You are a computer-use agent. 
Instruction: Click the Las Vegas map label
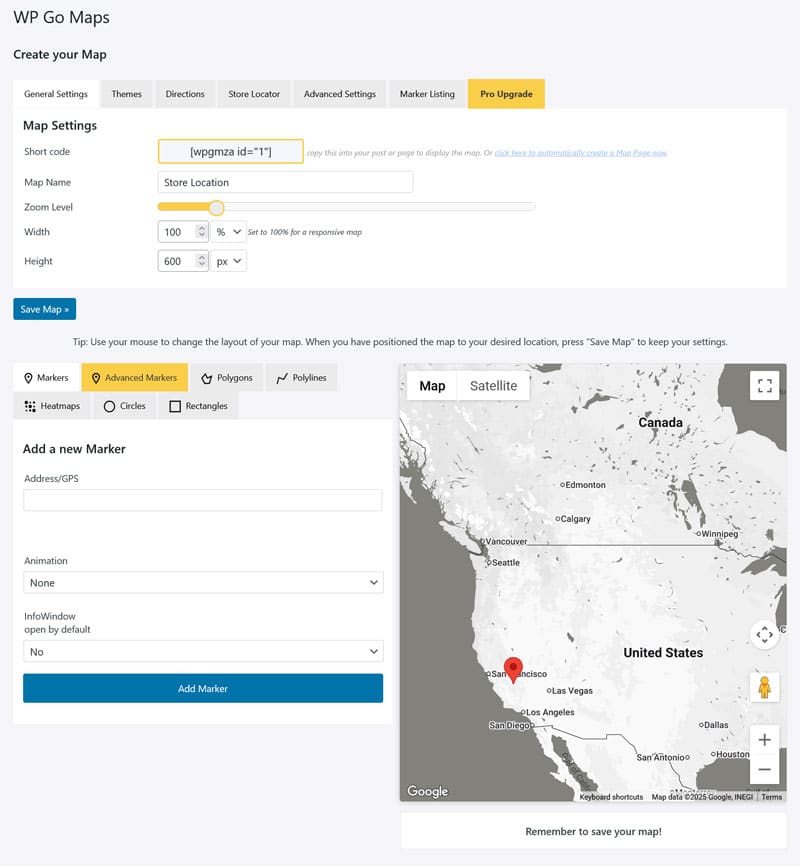coord(572,691)
